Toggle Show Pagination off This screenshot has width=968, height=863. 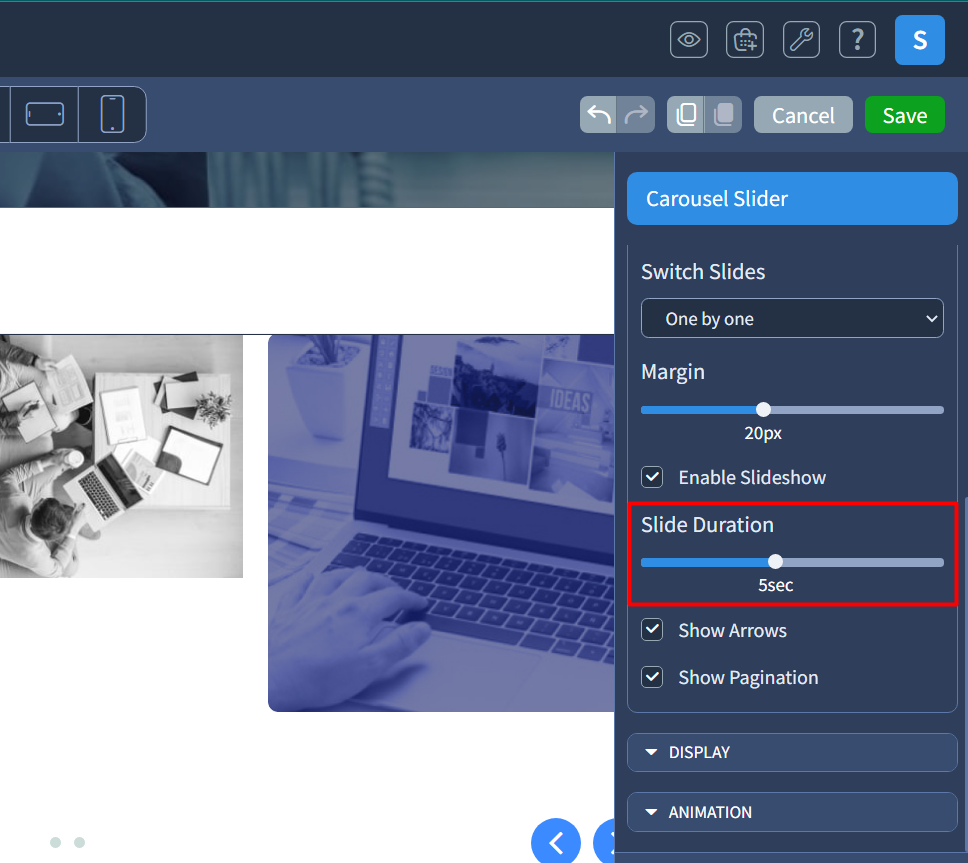[x=652, y=677]
